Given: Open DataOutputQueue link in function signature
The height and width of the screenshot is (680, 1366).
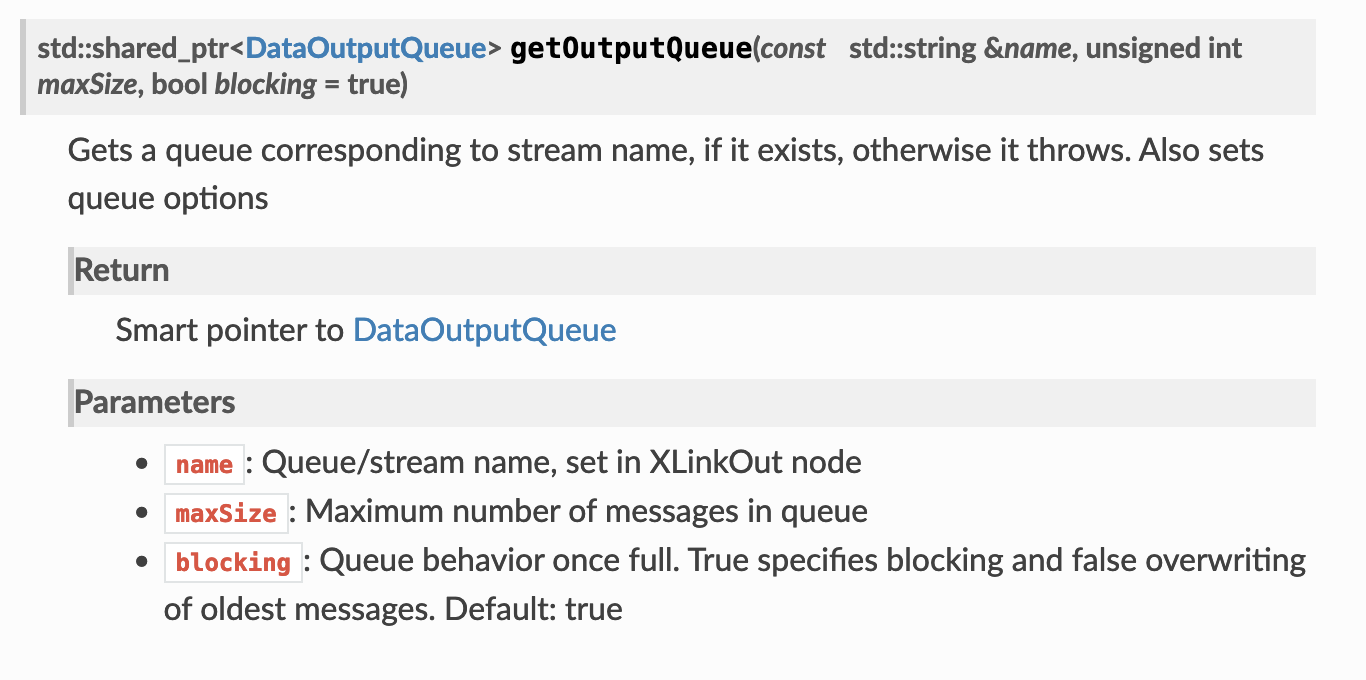Looking at the screenshot, I should click(365, 48).
